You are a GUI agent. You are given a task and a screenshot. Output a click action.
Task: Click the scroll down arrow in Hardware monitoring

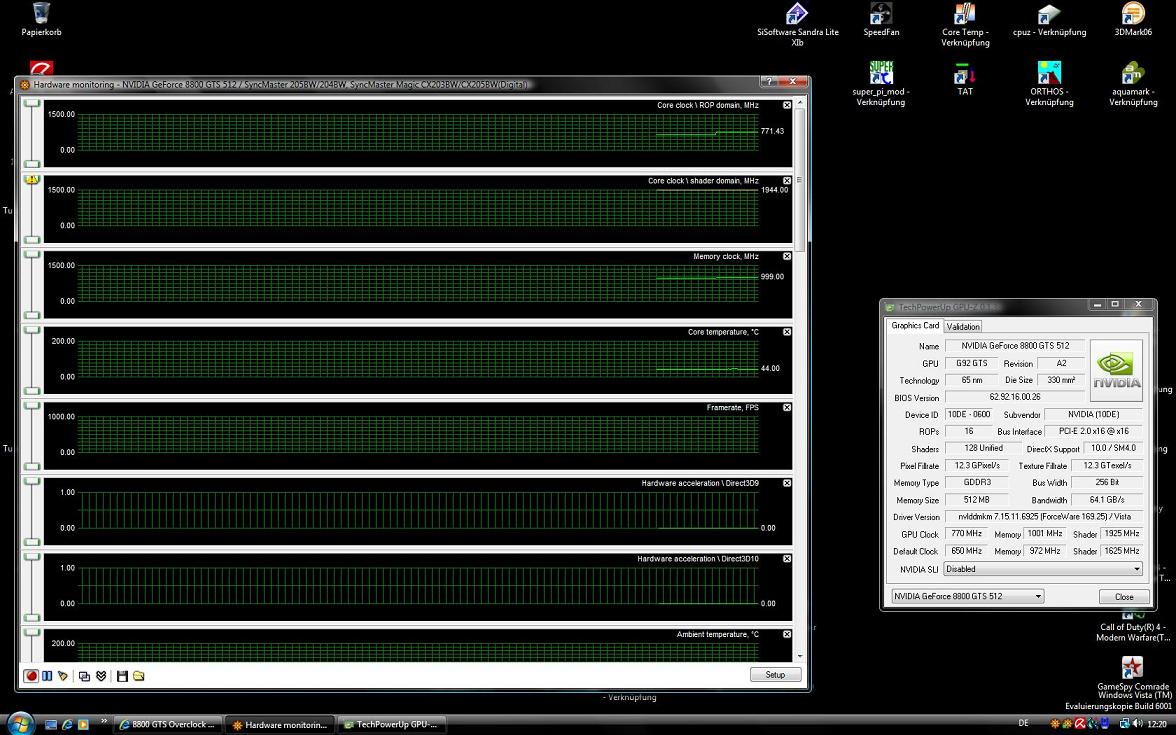coord(800,656)
